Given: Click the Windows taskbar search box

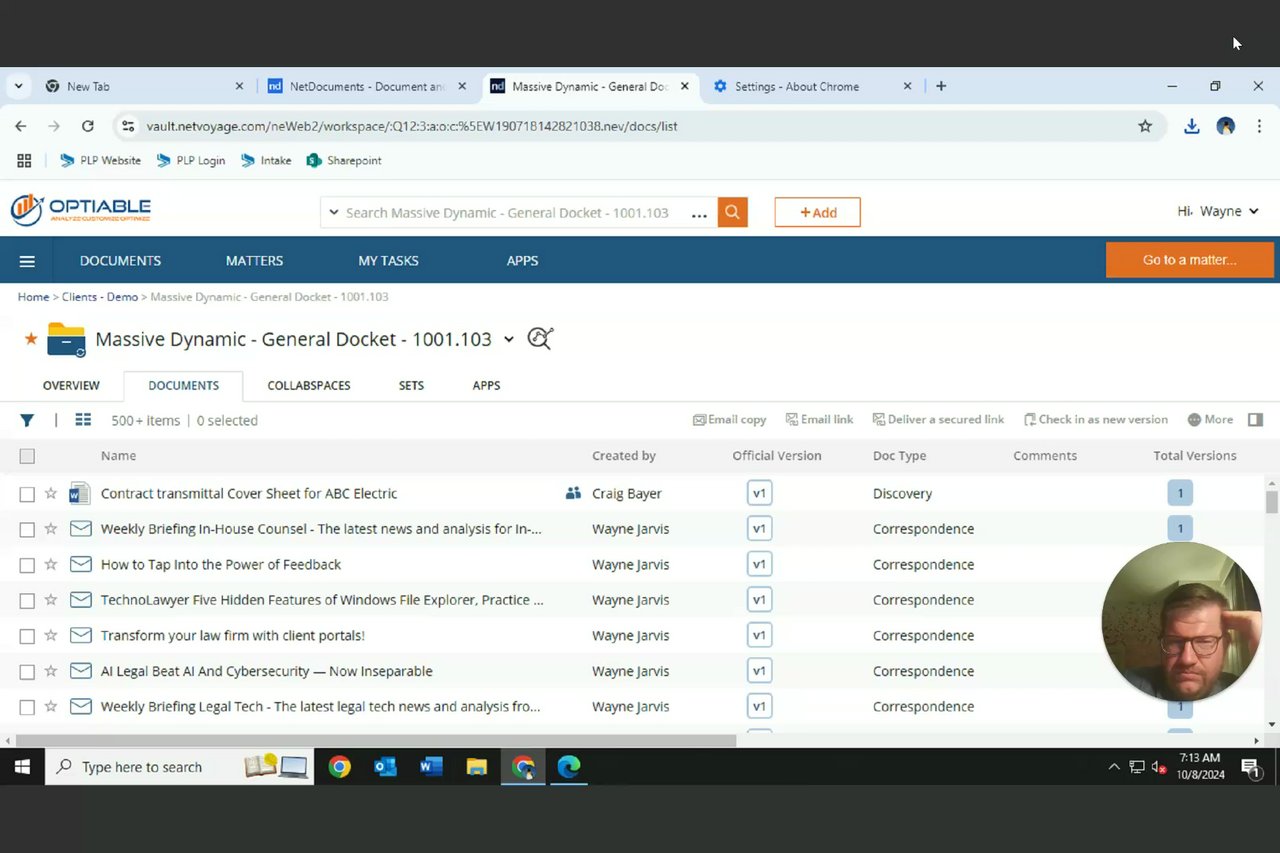Looking at the screenshot, I should (x=178, y=767).
